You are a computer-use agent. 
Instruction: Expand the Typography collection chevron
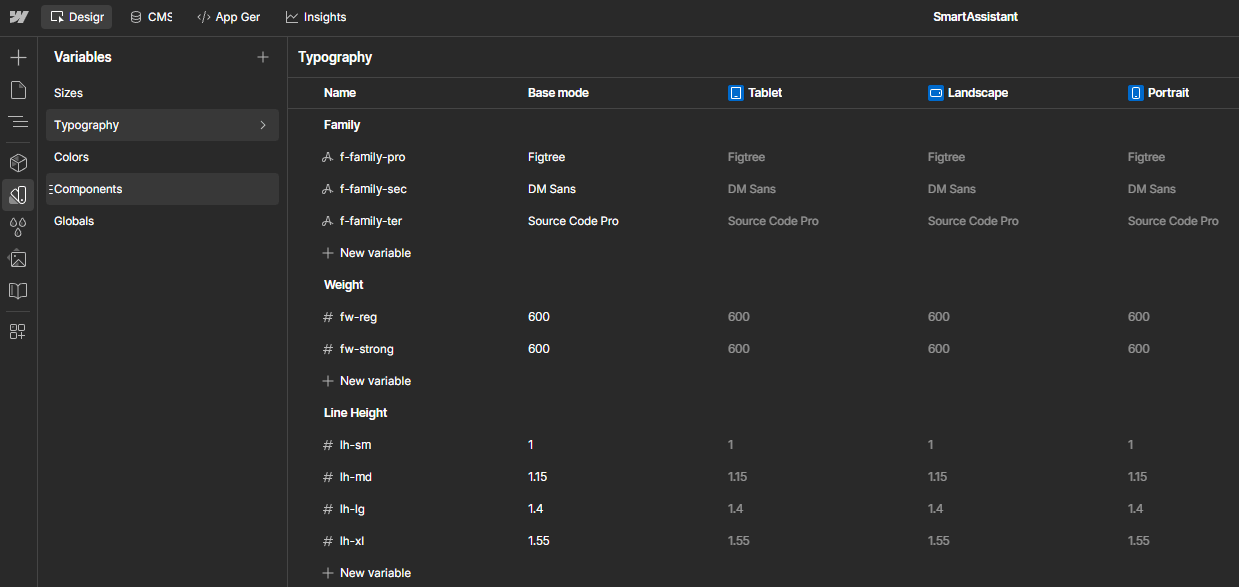point(263,125)
